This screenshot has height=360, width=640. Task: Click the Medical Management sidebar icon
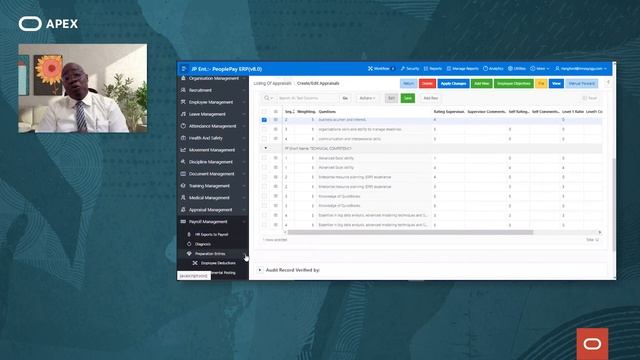(183, 198)
